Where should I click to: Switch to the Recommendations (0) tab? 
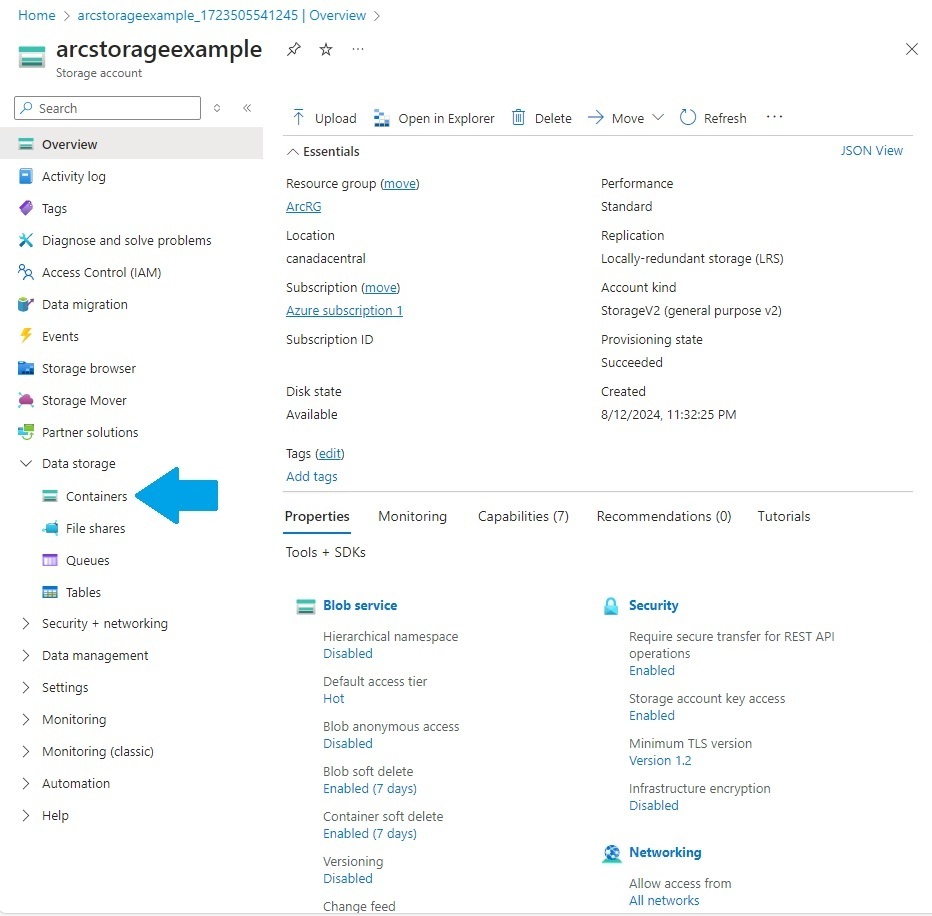[664, 516]
